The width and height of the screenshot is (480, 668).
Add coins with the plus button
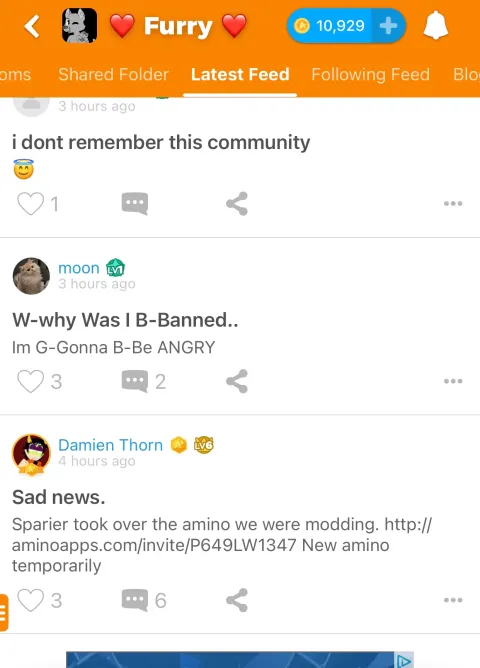point(388,26)
